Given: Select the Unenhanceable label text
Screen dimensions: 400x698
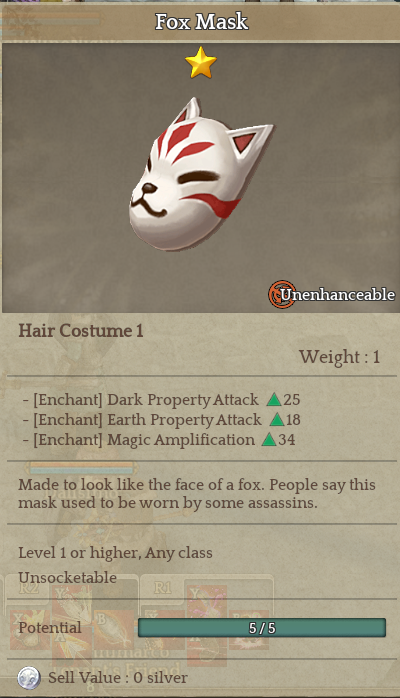Looking at the screenshot, I should [x=338, y=295].
